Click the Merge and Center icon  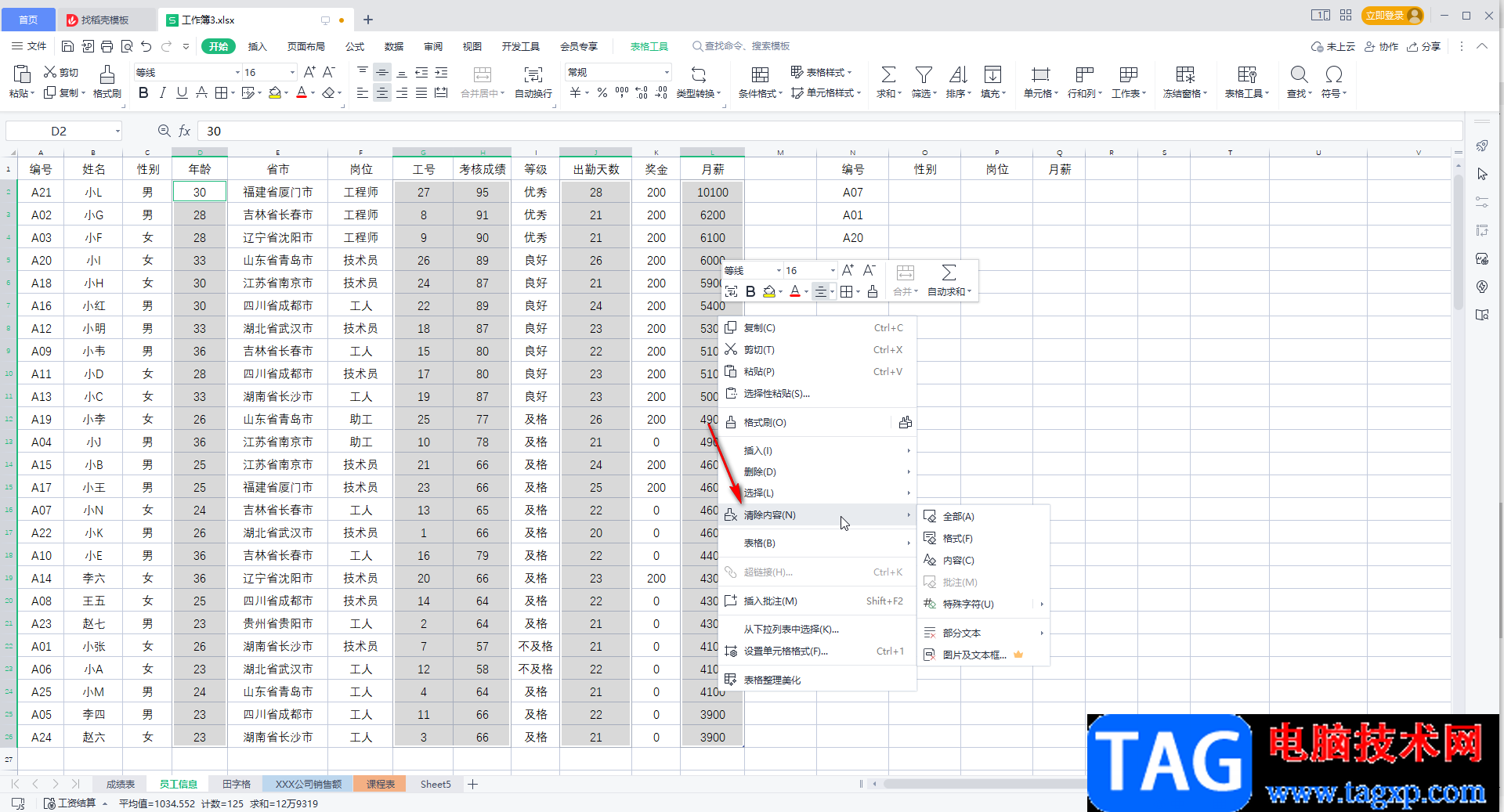tap(483, 74)
